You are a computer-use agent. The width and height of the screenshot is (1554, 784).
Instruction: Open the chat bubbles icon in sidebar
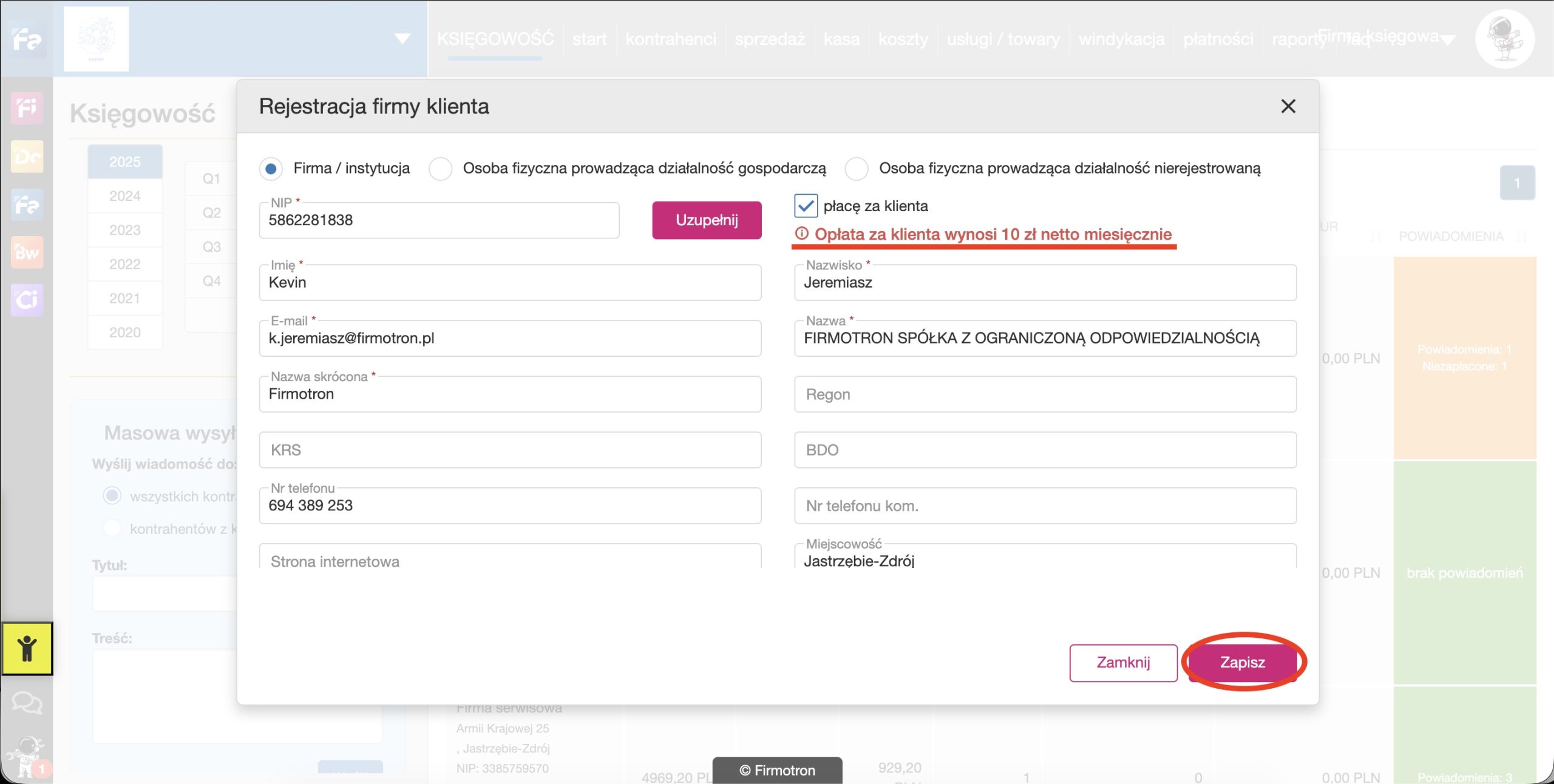point(27,703)
